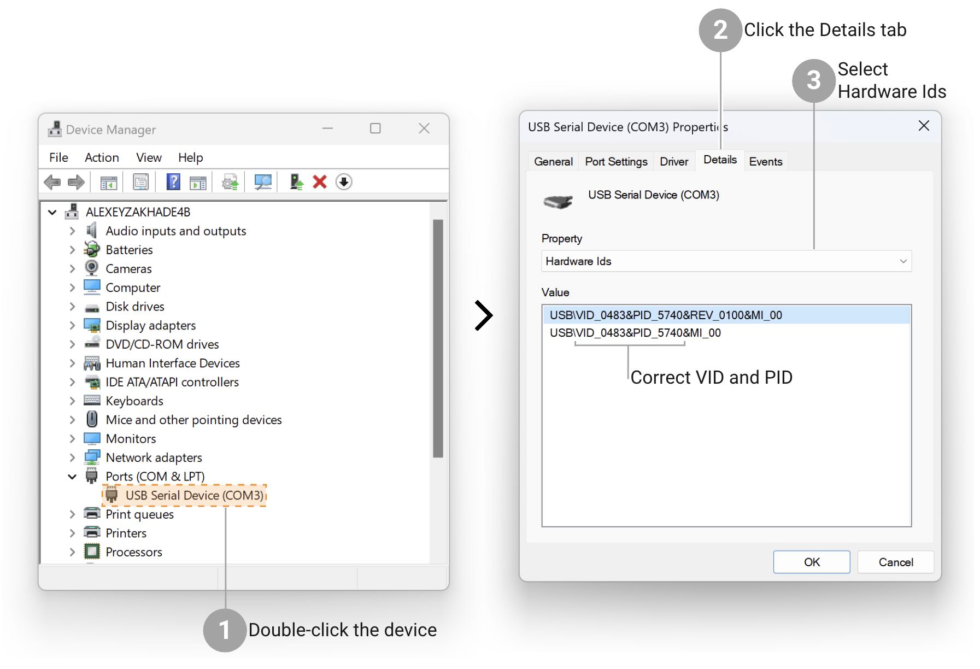Open the Action menu
Viewport: 980px width, 669px height.
click(x=101, y=157)
